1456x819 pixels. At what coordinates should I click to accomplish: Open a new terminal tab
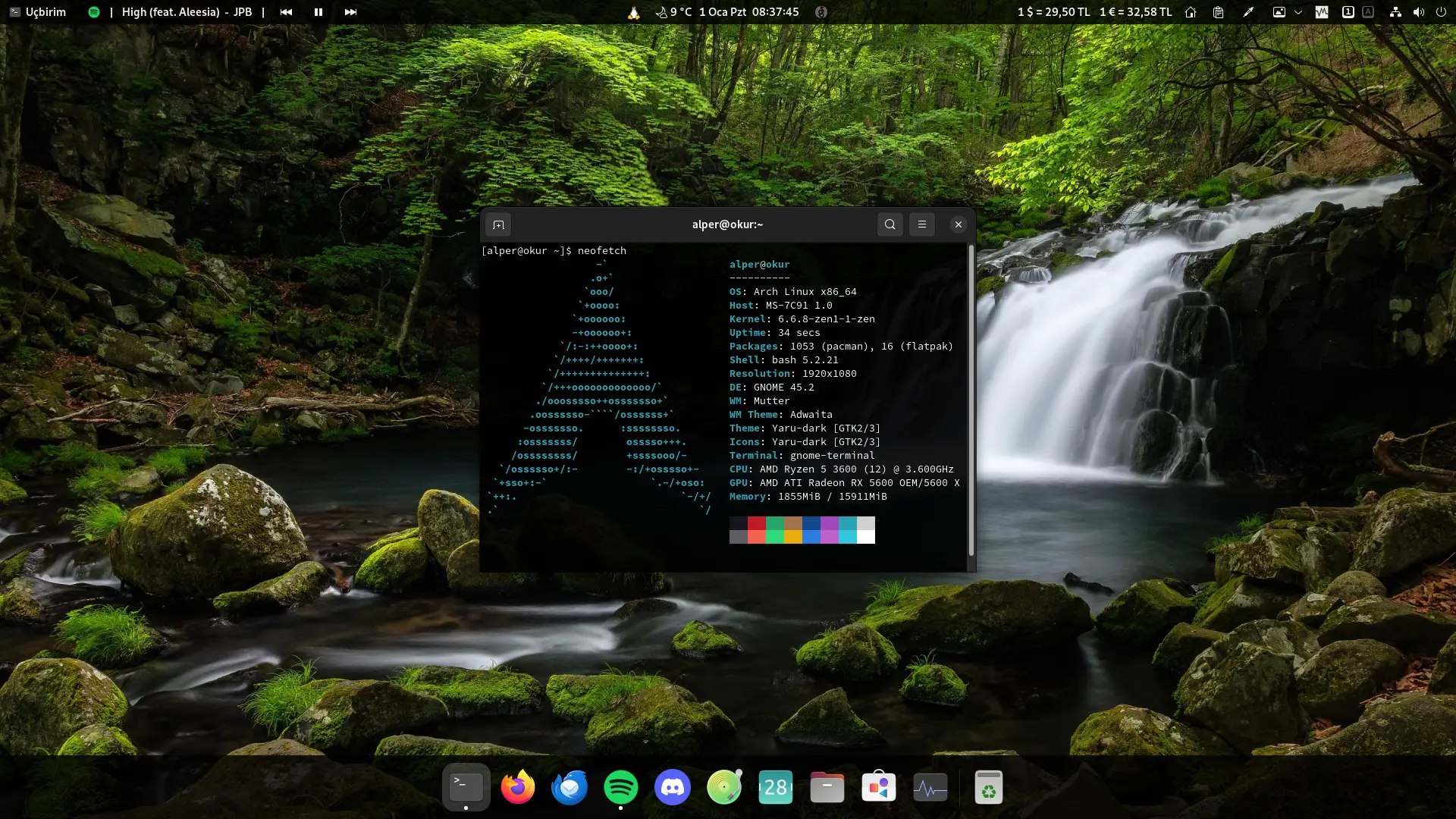click(498, 224)
